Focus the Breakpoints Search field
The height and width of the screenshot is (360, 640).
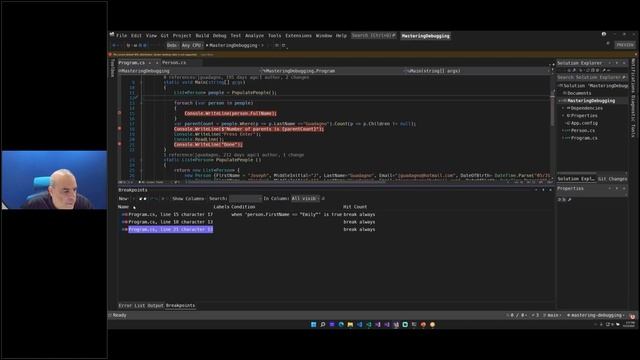(245, 198)
